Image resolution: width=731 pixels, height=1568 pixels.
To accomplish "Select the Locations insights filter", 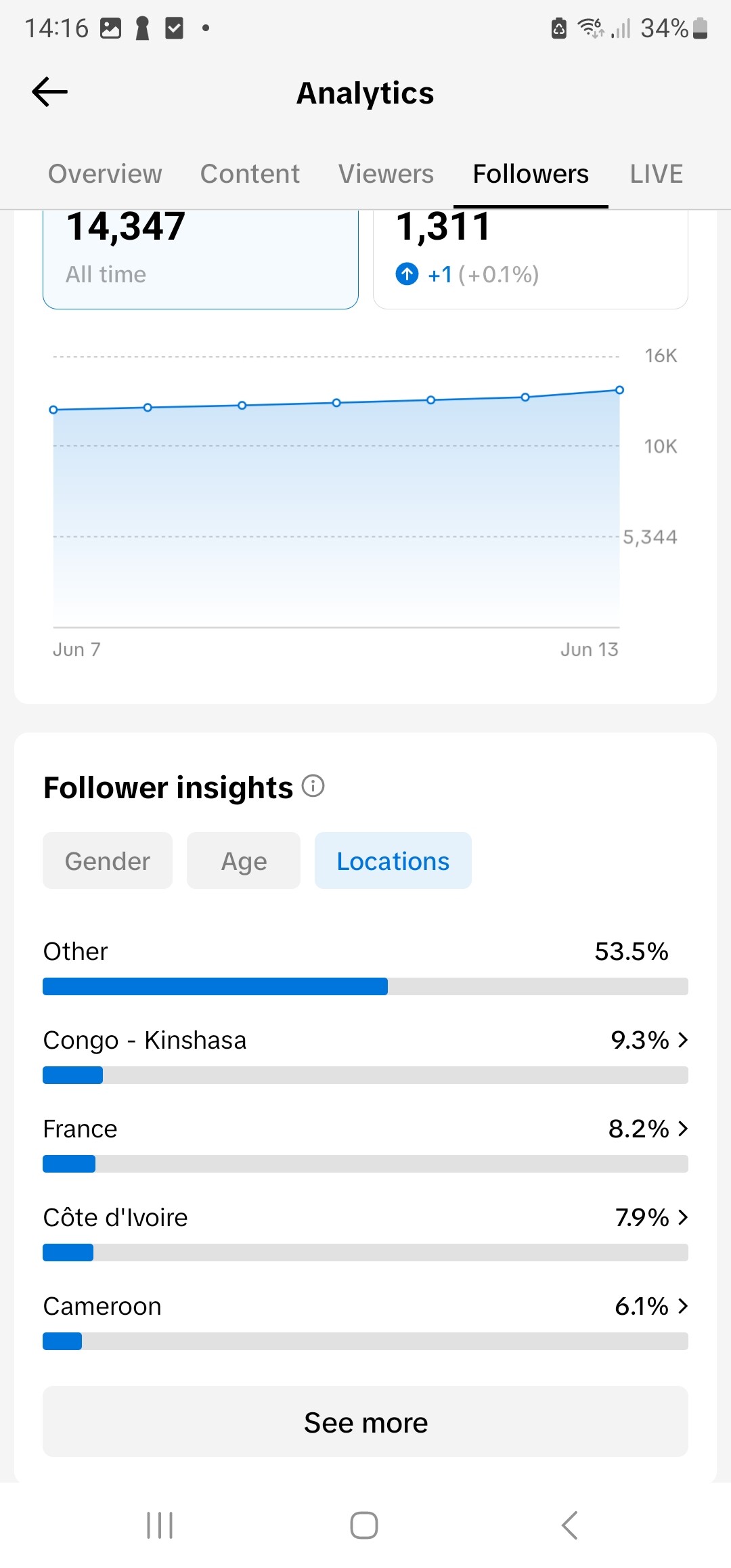I will (393, 861).
